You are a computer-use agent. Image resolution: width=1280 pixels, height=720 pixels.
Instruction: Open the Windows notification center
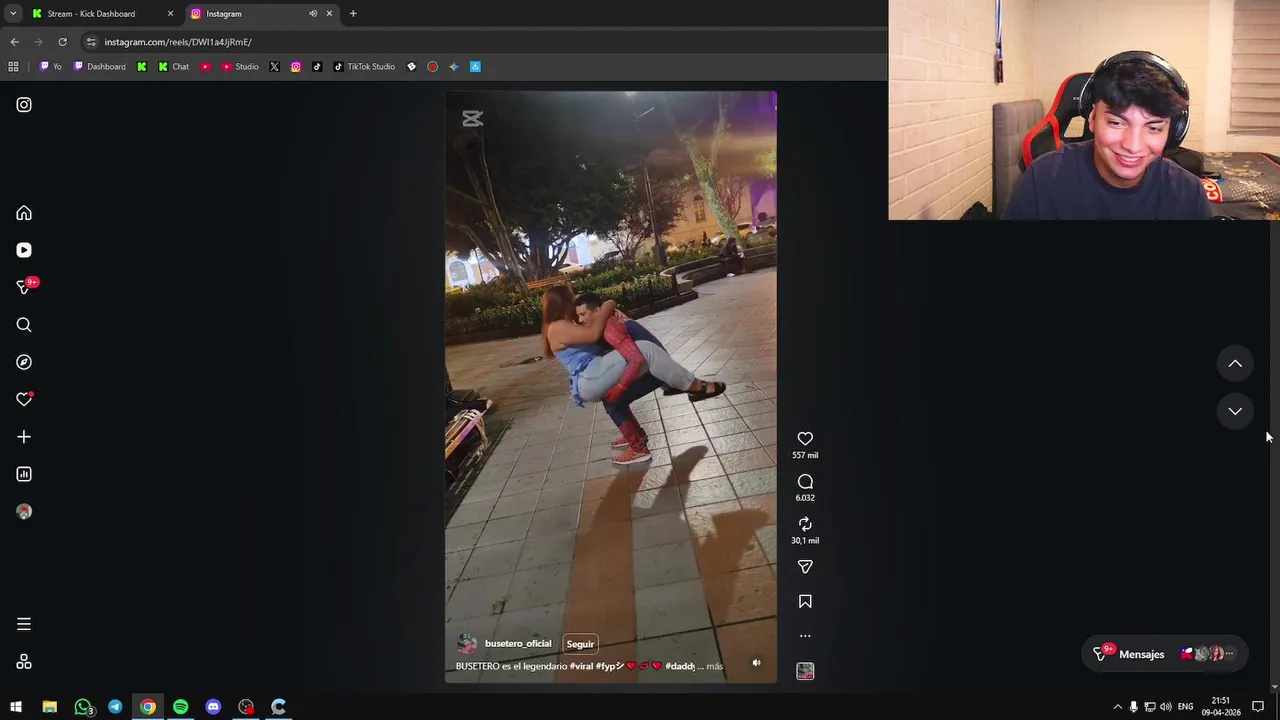pos(1258,707)
